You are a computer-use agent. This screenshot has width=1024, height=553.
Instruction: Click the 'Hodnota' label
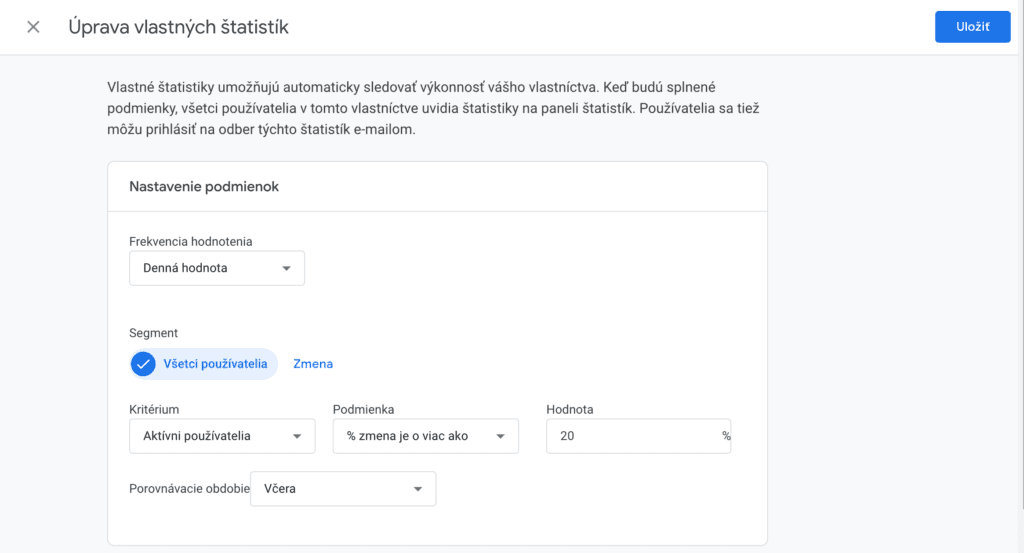(570, 409)
